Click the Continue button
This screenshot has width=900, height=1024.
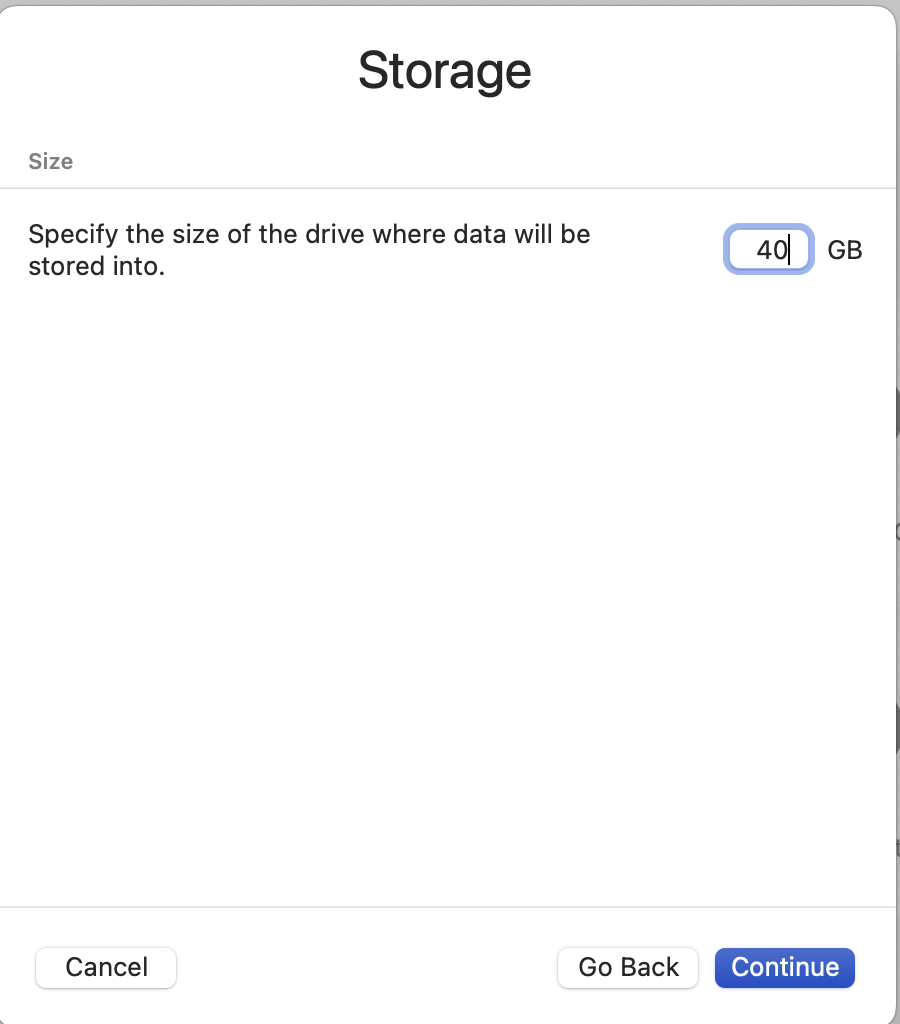tap(784, 967)
